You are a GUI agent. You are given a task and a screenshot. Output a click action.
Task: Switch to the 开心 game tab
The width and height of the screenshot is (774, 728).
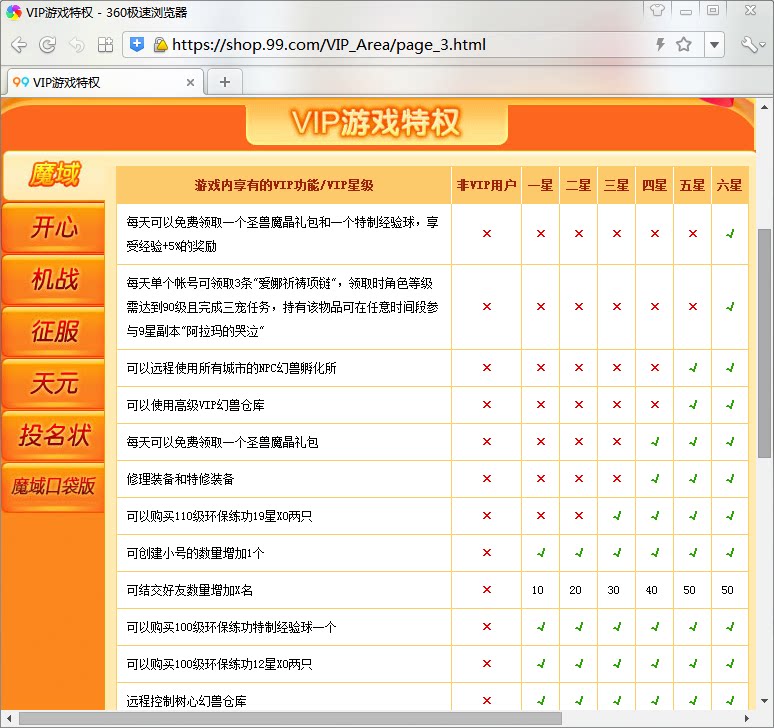54,228
